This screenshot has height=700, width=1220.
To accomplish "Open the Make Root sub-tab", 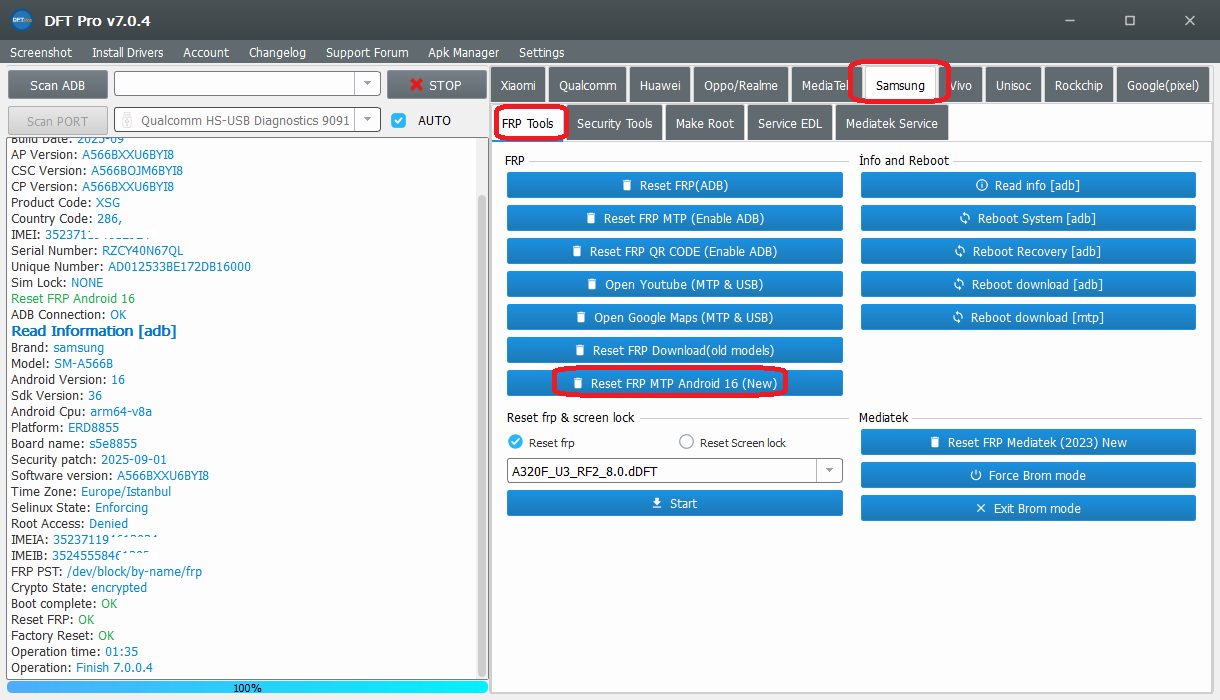I will [x=704, y=123].
